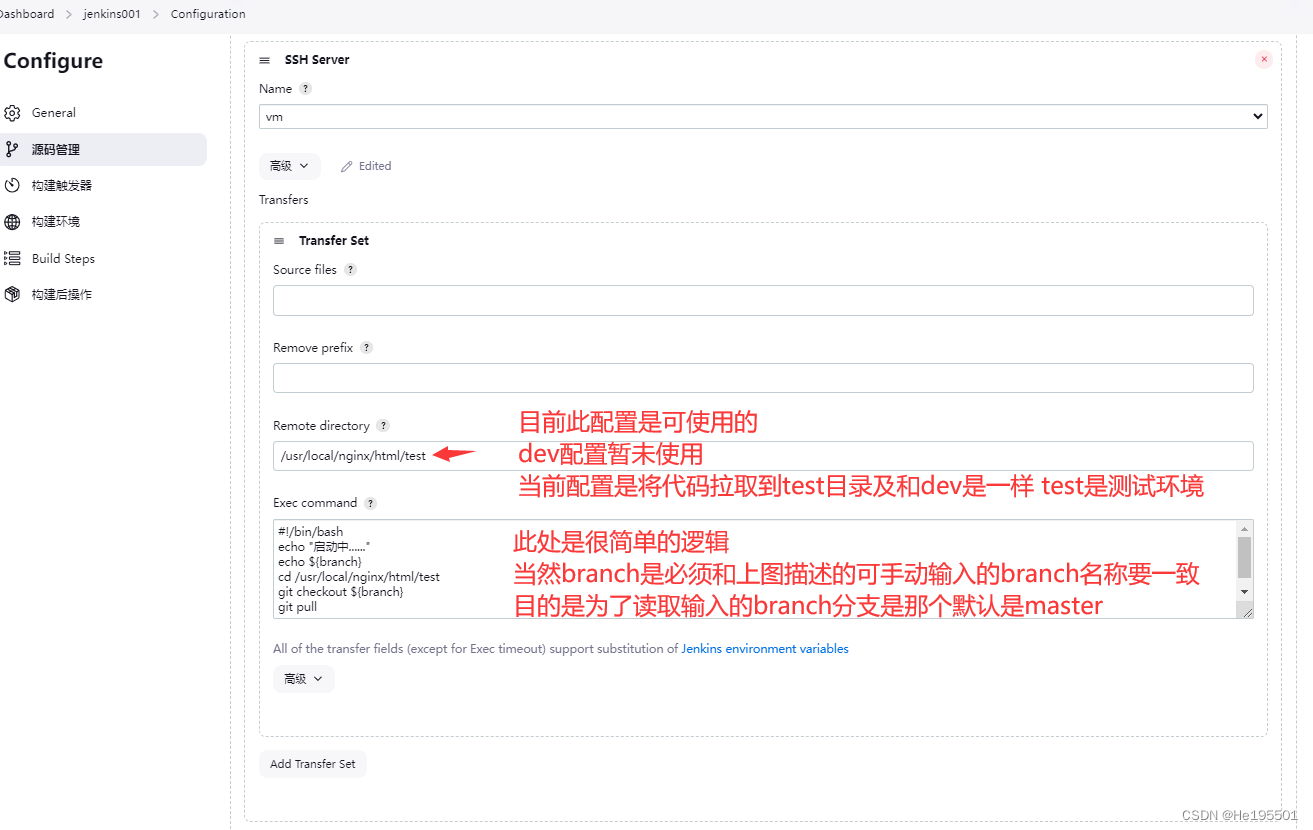Go to the 构建环境 section

[x=55, y=222]
